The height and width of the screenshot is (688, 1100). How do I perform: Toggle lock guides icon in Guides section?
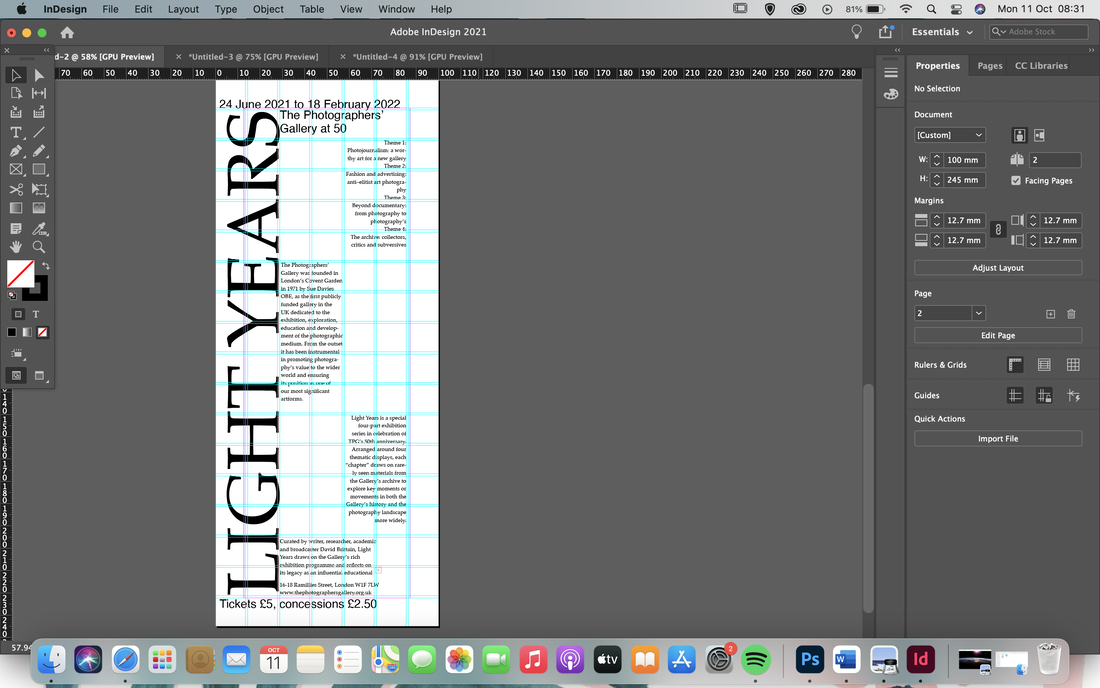click(1044, 396)
